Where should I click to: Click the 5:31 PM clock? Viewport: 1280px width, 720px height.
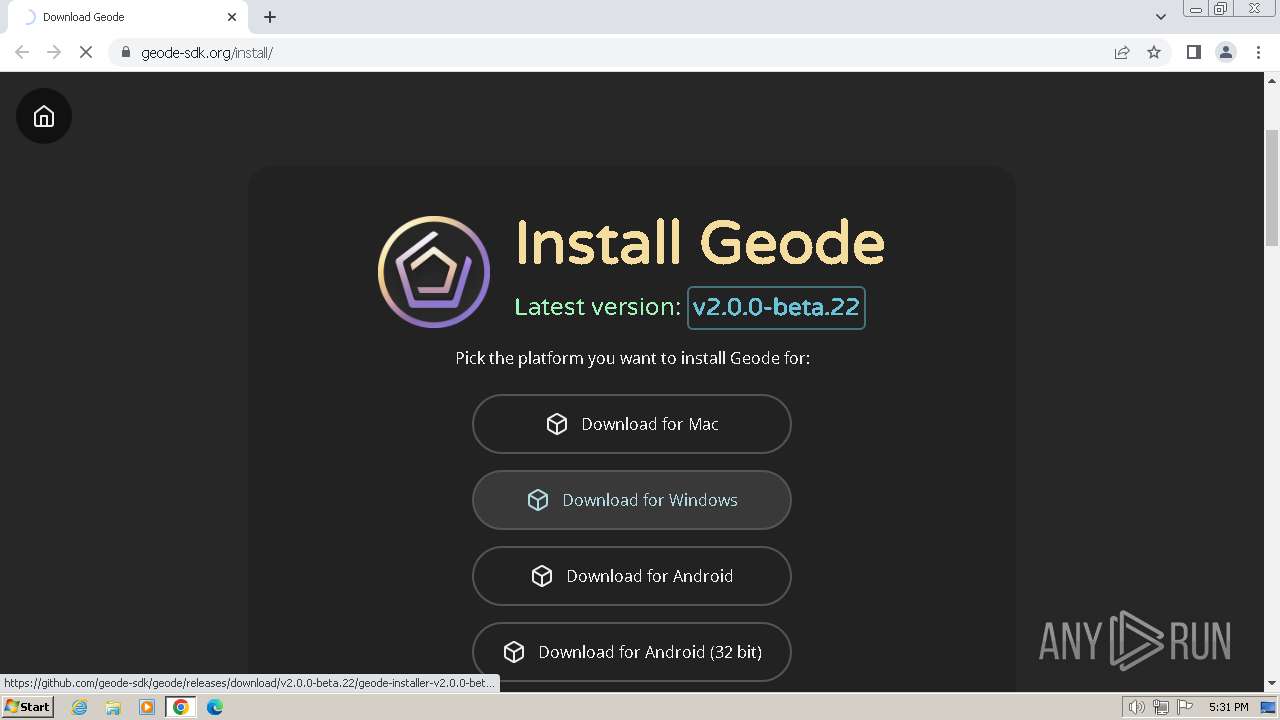click(x=1228, y=707)
